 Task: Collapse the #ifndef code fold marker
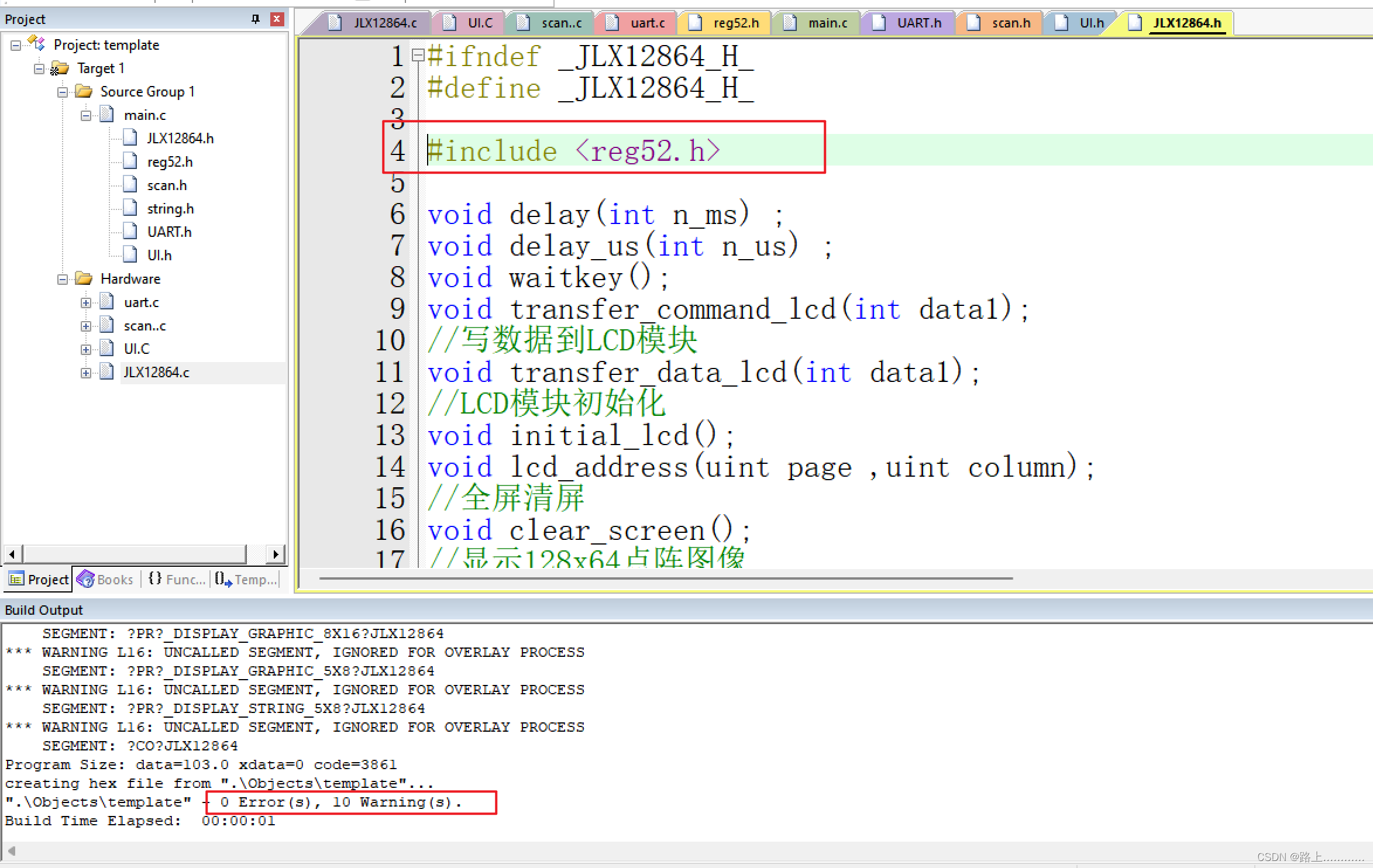418,56
